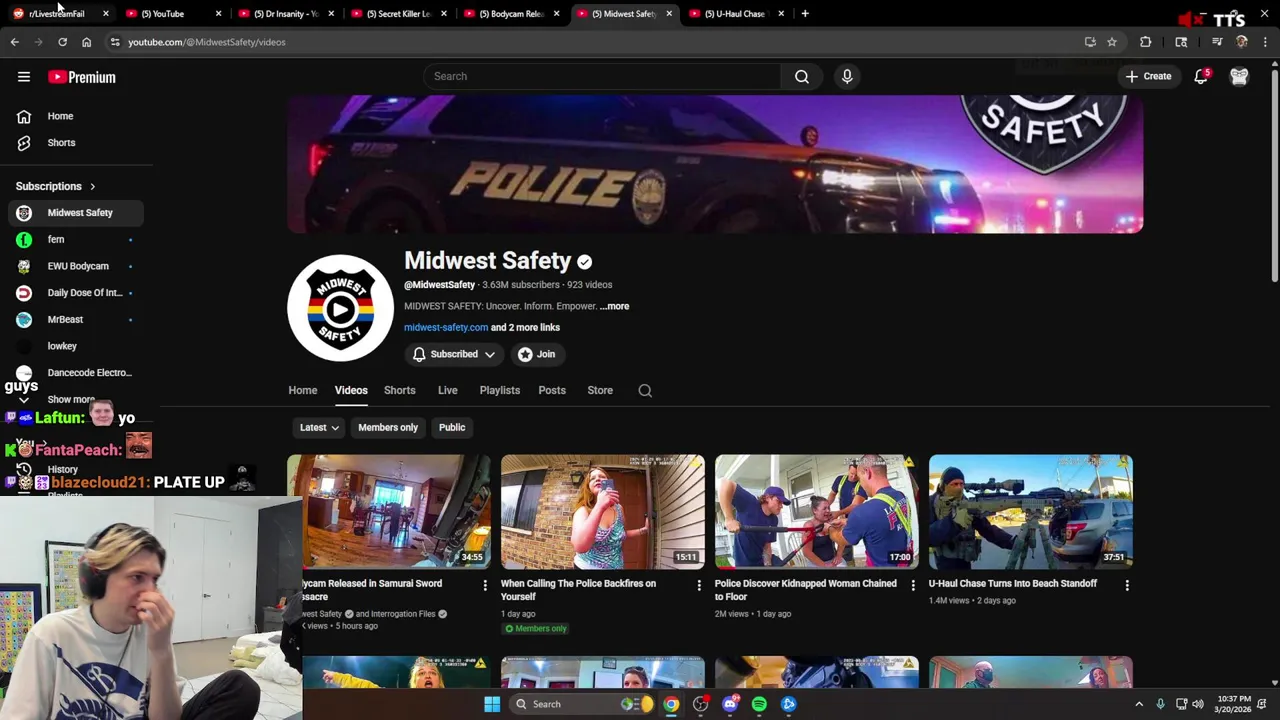Viewport: 1280px width, 720px height.
Task: Open the notifications bell
Action: [1201, 76]
